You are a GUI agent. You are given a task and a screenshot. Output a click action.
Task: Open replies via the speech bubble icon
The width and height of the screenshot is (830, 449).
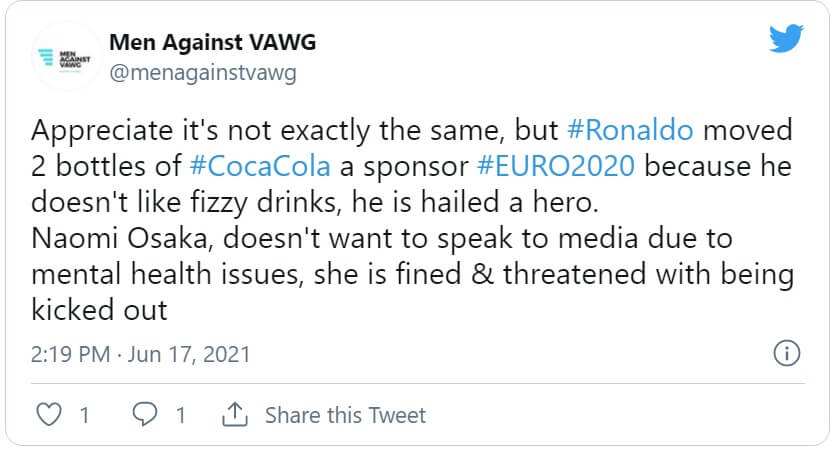click(x=144, y=414)
